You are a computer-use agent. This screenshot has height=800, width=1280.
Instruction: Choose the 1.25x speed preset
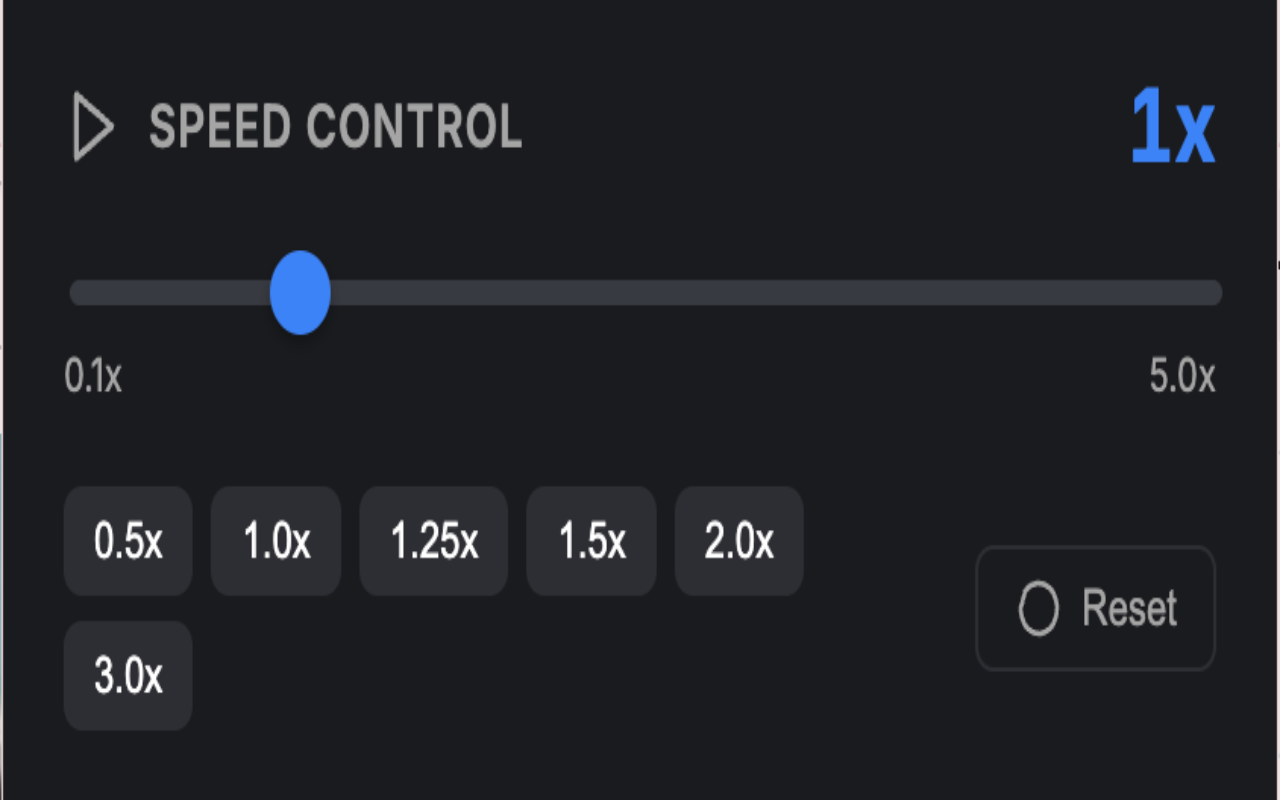(434, 541)
